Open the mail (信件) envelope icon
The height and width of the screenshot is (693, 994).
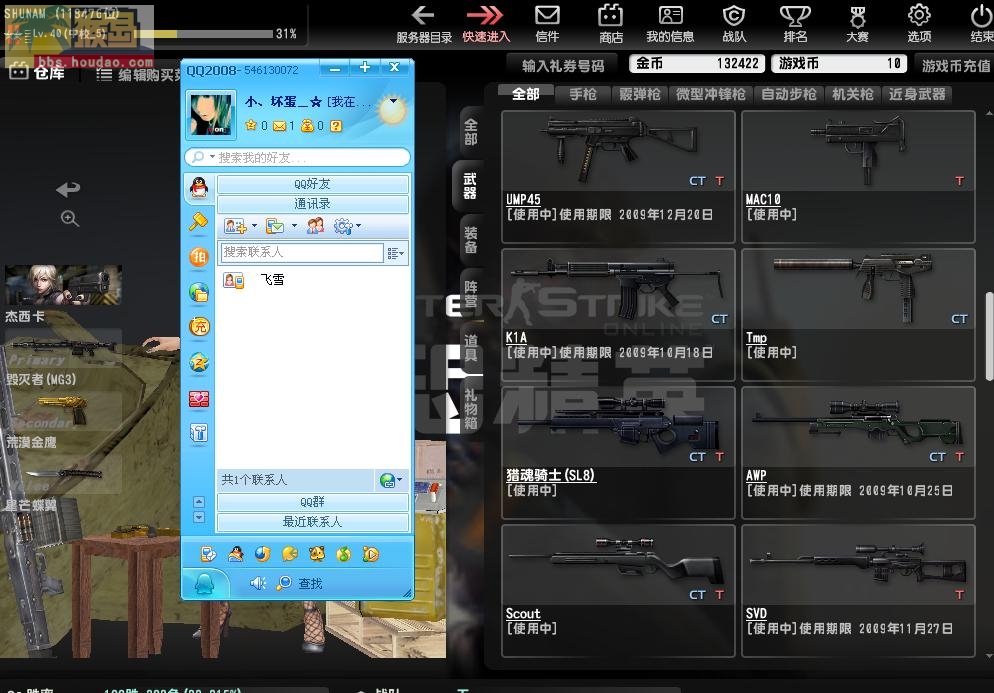(x=547, y=15)
